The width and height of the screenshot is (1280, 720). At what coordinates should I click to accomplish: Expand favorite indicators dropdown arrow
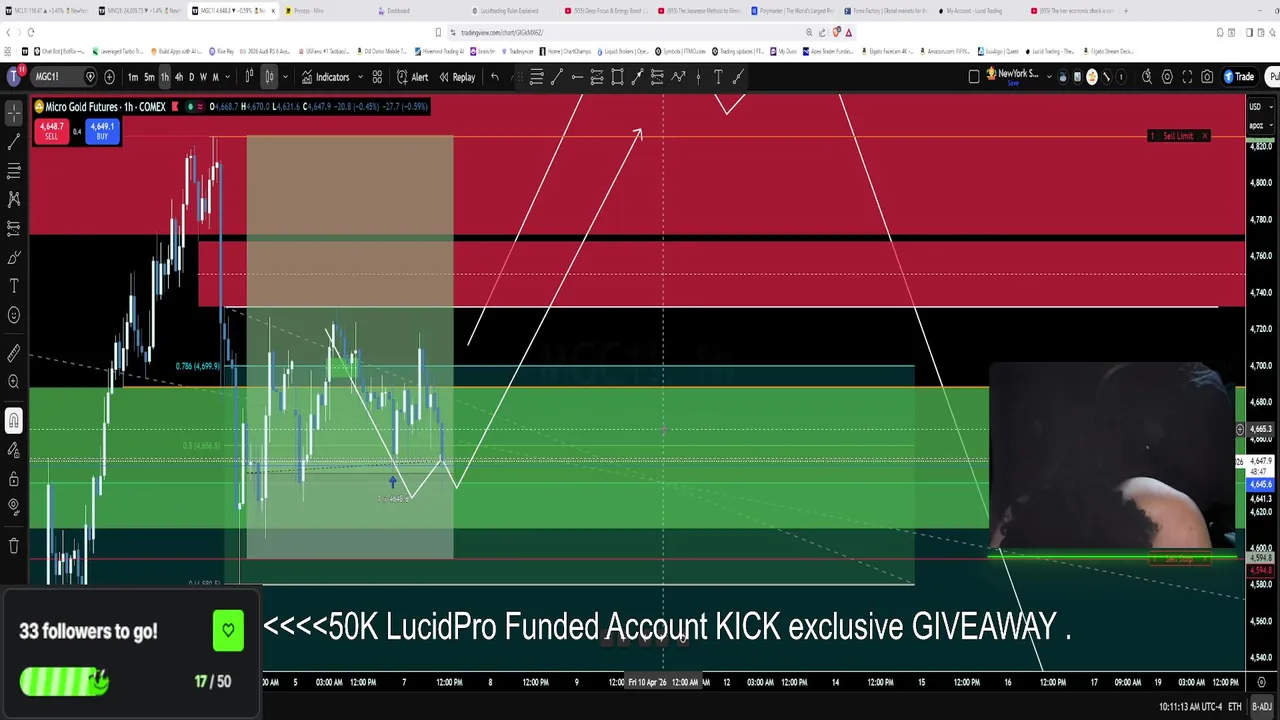(x=359, y=77)
